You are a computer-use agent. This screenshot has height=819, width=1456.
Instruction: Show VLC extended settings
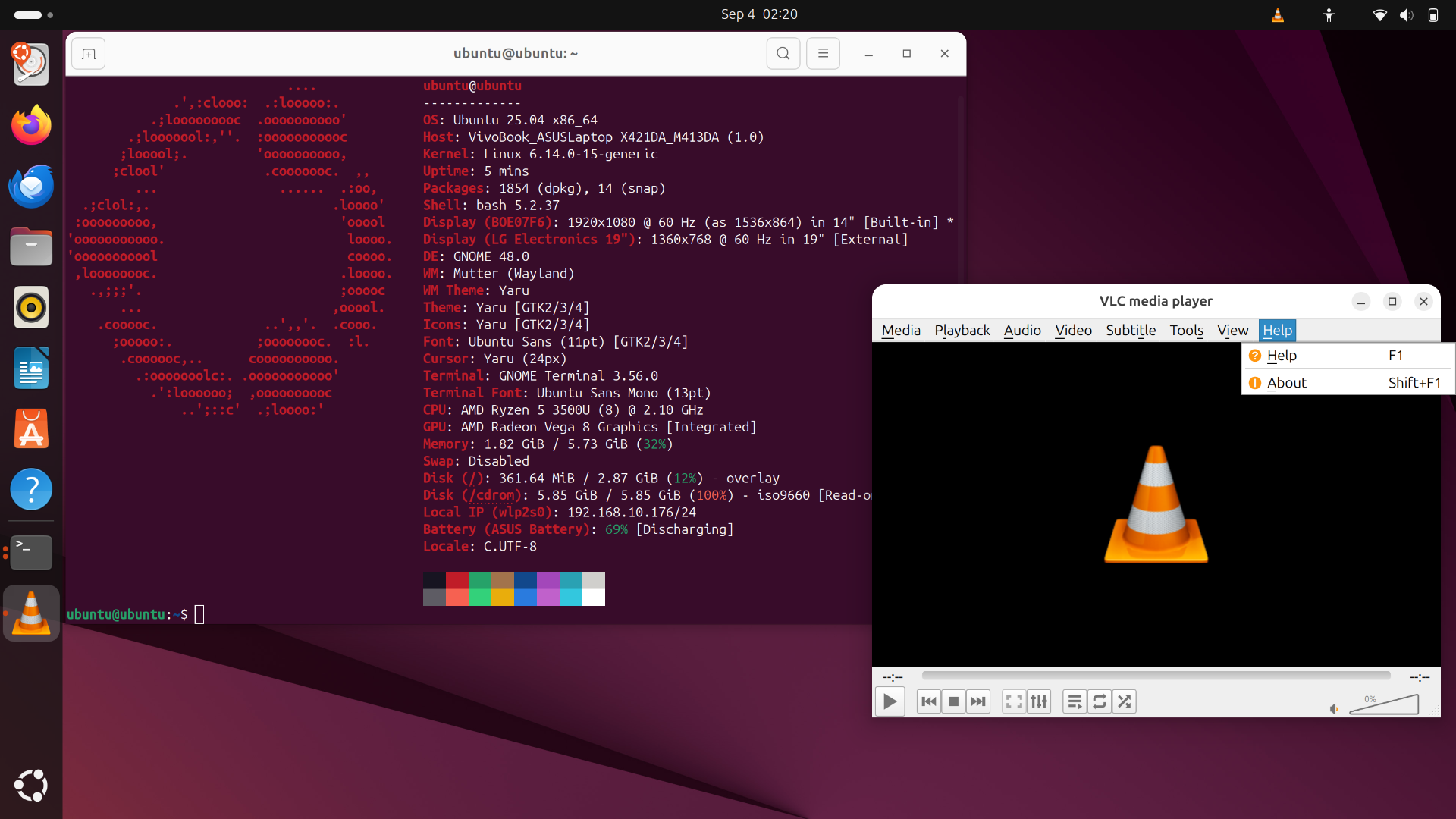pyautogui.click(x=1039, y=701)
